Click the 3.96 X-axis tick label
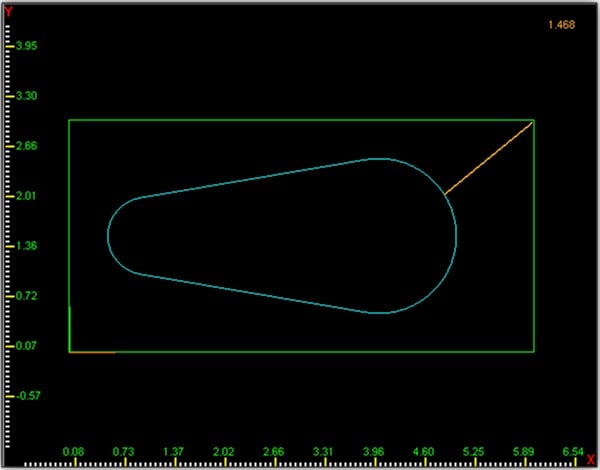600x470 pixels. pos(373,452)
